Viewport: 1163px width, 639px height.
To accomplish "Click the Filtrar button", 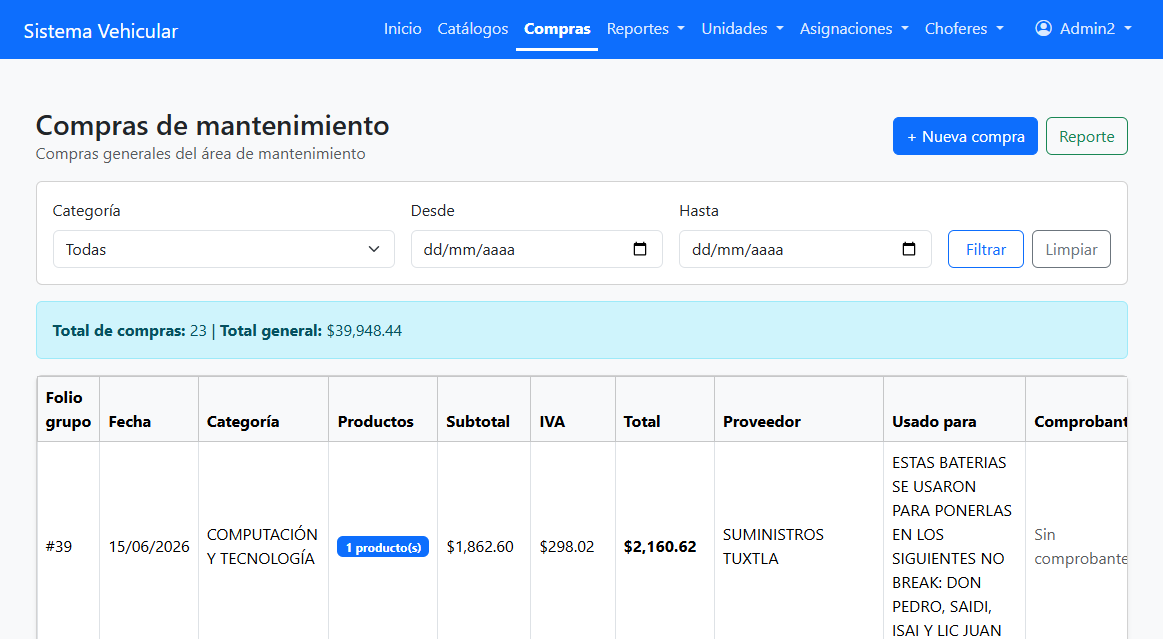I will pyautogui.click(x=986, y=249).
